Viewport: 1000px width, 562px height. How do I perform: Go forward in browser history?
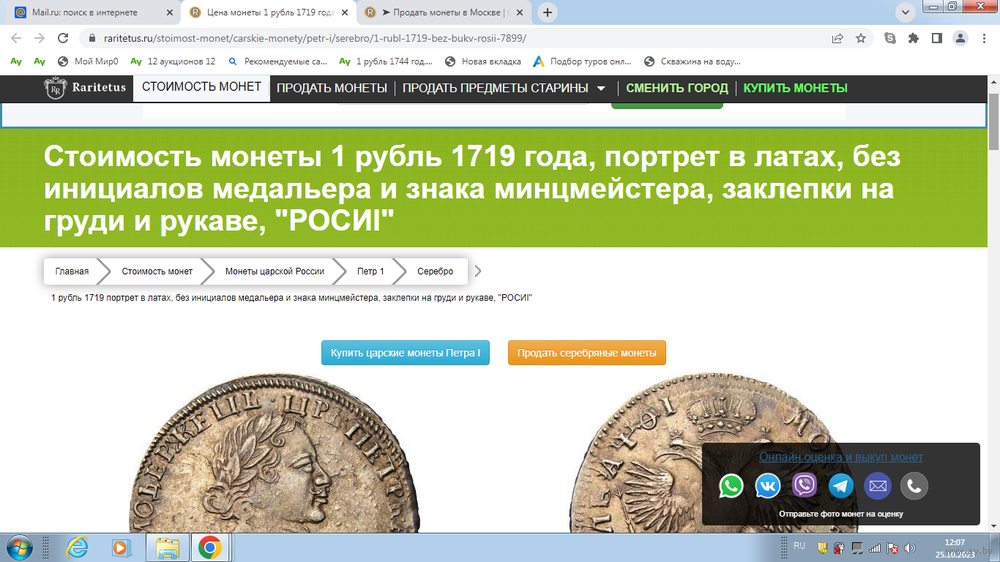(40, 38)
